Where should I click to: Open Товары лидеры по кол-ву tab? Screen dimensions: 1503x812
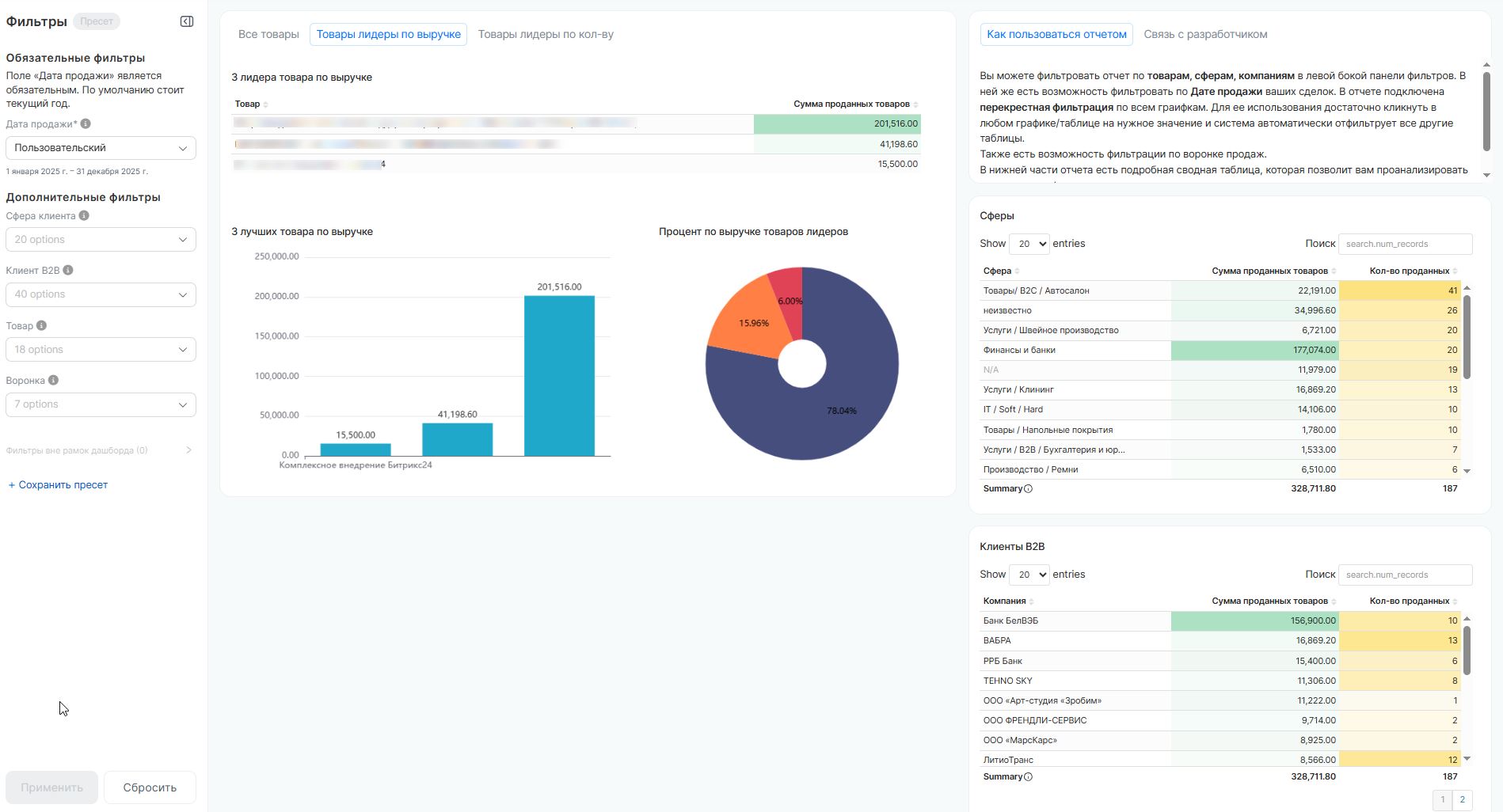[546, 34]
